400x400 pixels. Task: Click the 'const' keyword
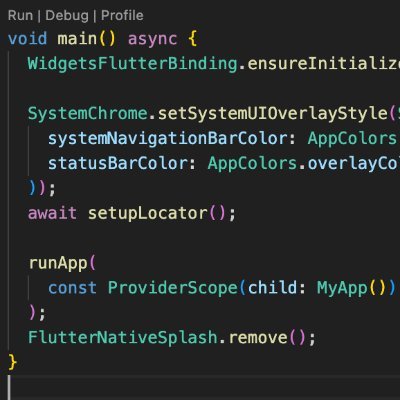click(x=72, y=288)
